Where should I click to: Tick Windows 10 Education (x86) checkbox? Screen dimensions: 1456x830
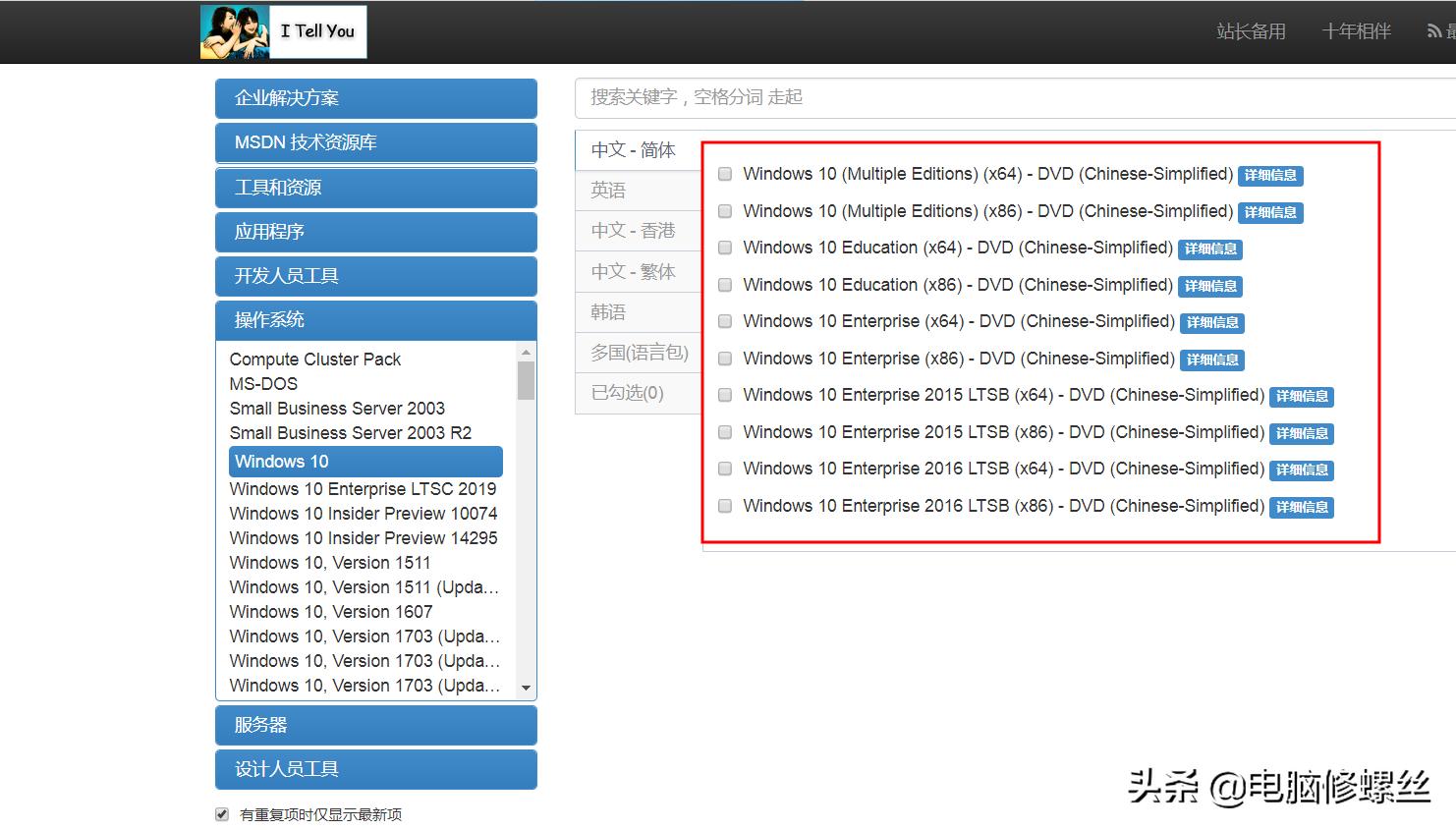coord(725,285)
